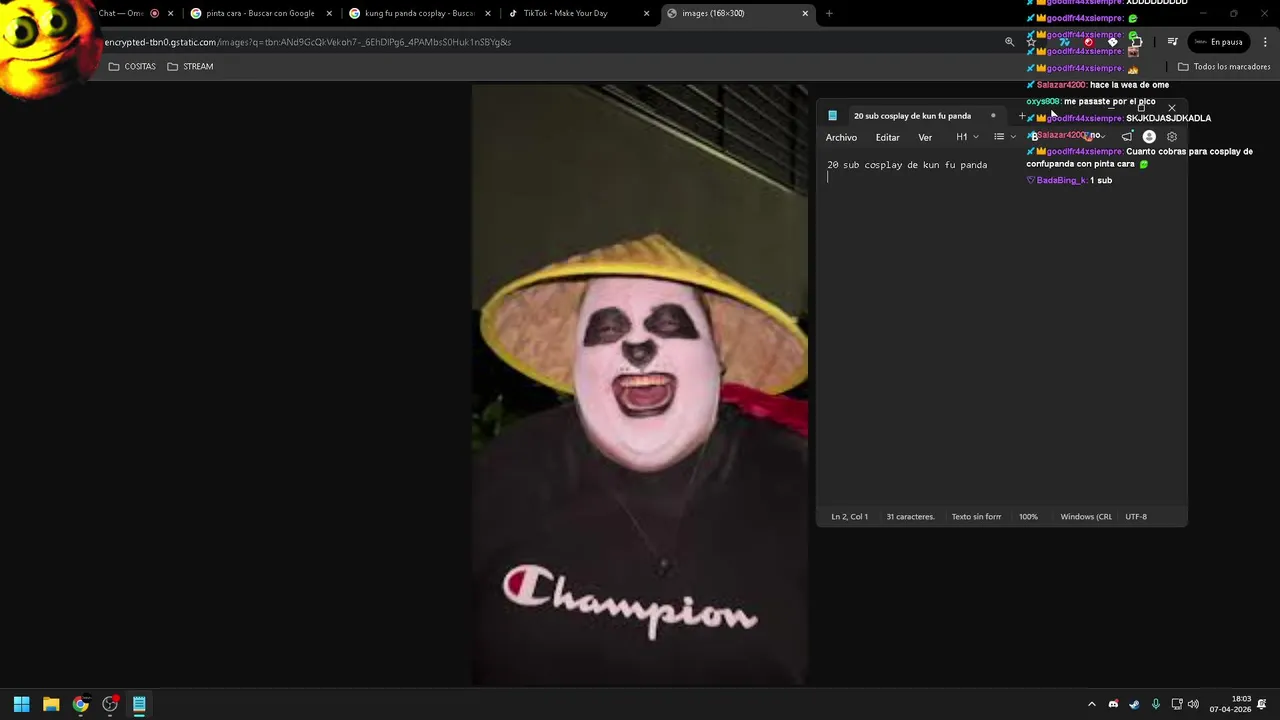1280x720 pixels.
Task: Open the notifications bell icon
Action: pos(1262,704)
